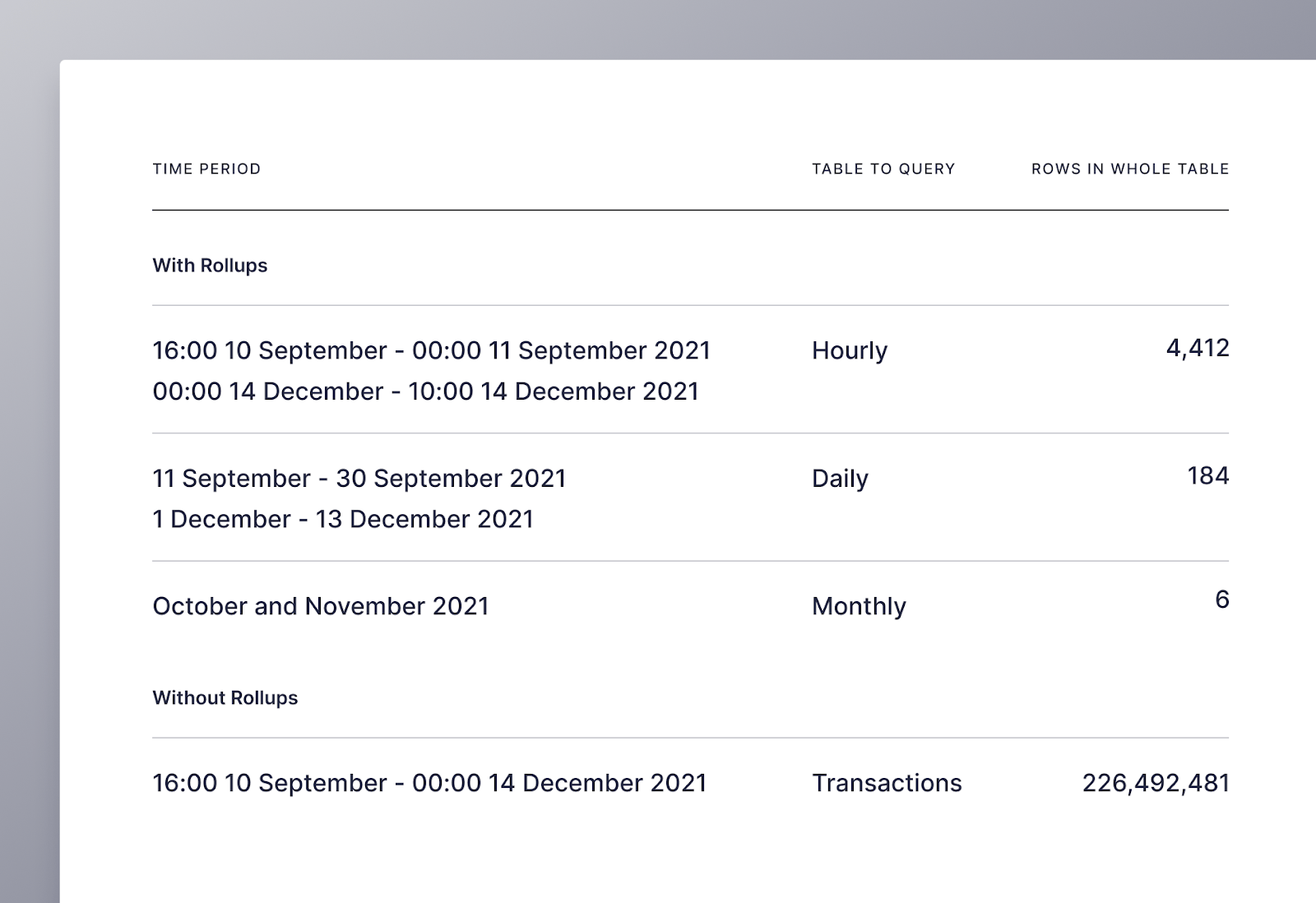Image resolution: width=1316 pixels, height=903 pixels.
Task: Click the 1 December - 13 December 2021 period
Action: 343,520
